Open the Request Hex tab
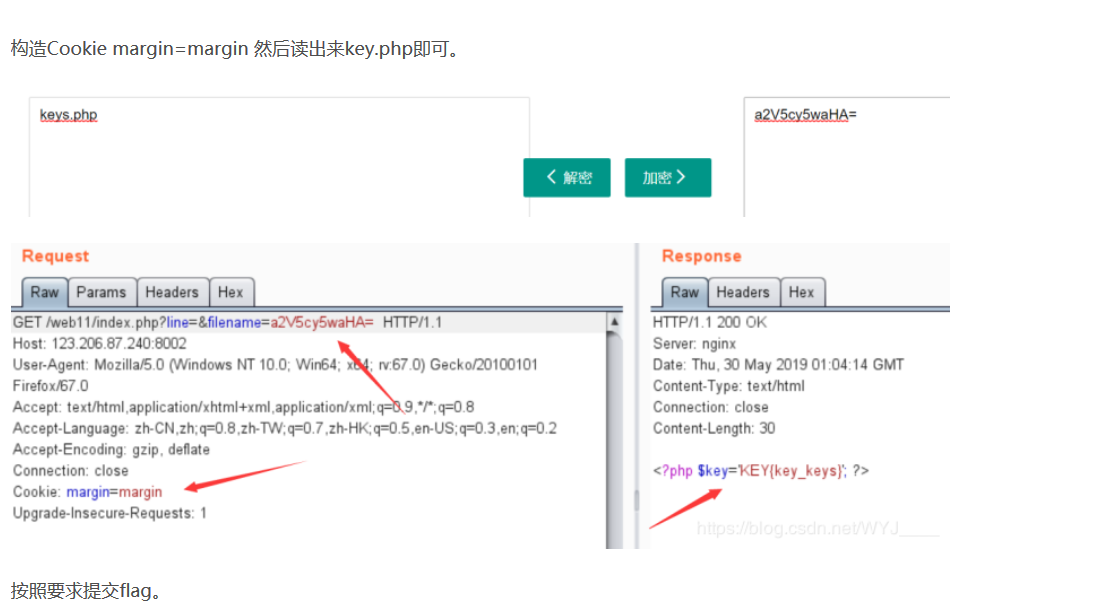Viewport: 1115px width, 609px height. tap(231, 292)
